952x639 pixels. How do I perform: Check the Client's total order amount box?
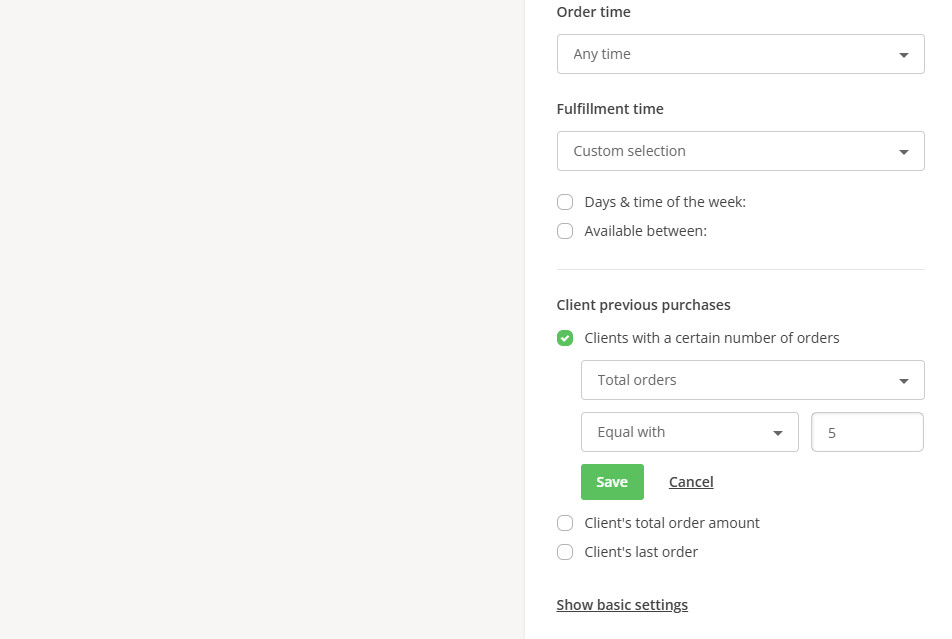pyautogui.click(x=565, y=523)
